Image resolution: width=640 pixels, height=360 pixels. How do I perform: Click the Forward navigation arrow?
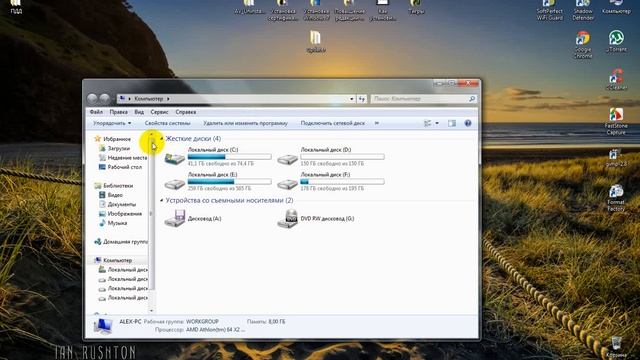pyautogui.click(x=105, y=98)
